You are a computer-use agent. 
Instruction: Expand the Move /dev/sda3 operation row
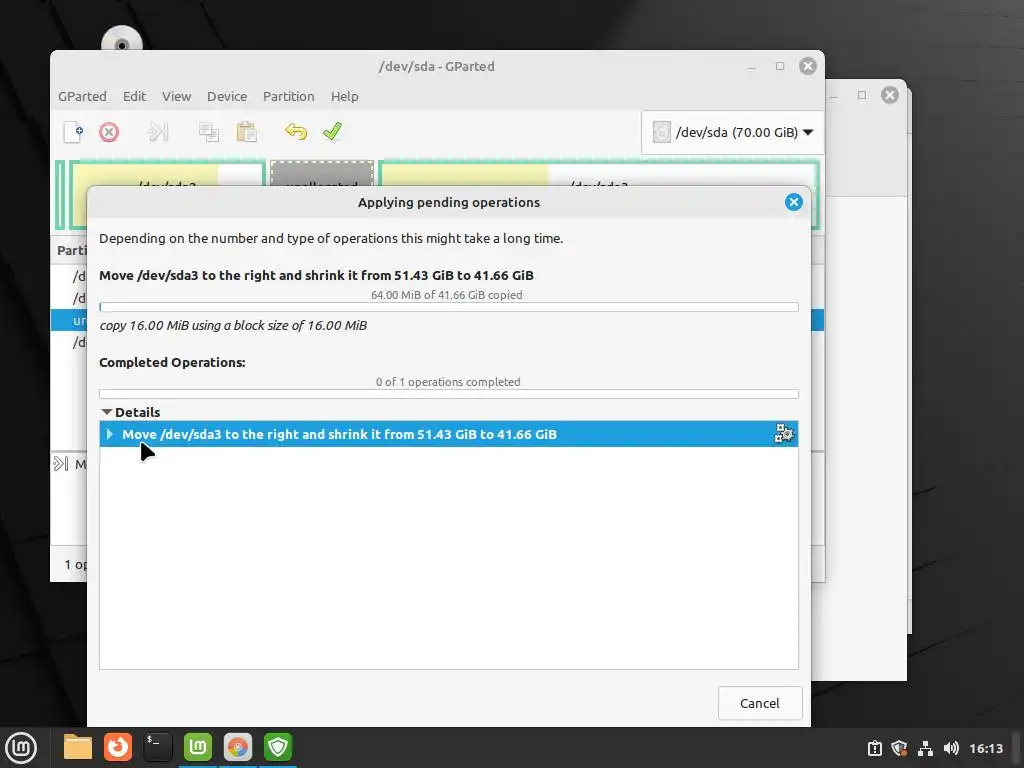[x=110, y=434]
